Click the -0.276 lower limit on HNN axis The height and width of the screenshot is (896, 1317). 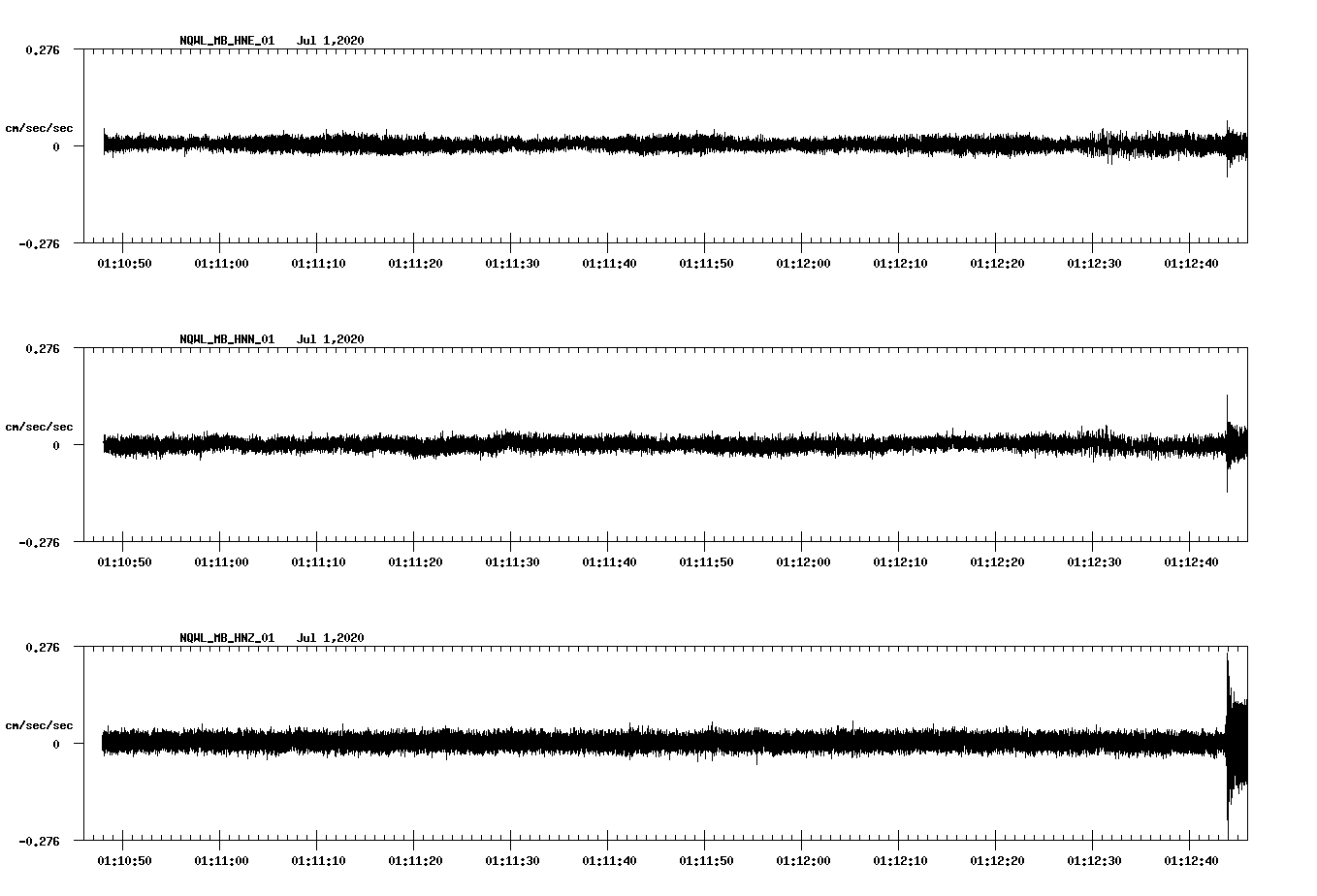[39, 543]
